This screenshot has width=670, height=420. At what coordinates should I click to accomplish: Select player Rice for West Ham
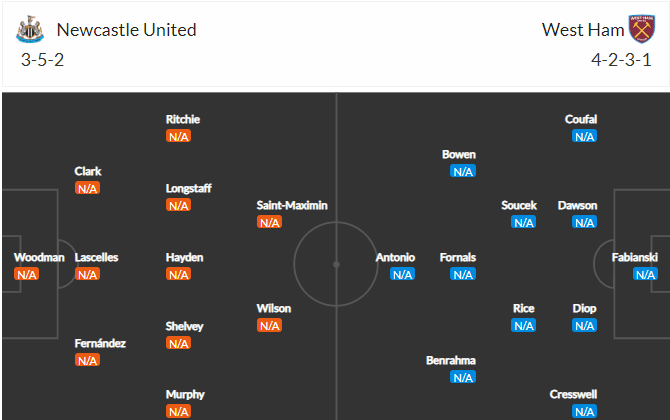524,308
